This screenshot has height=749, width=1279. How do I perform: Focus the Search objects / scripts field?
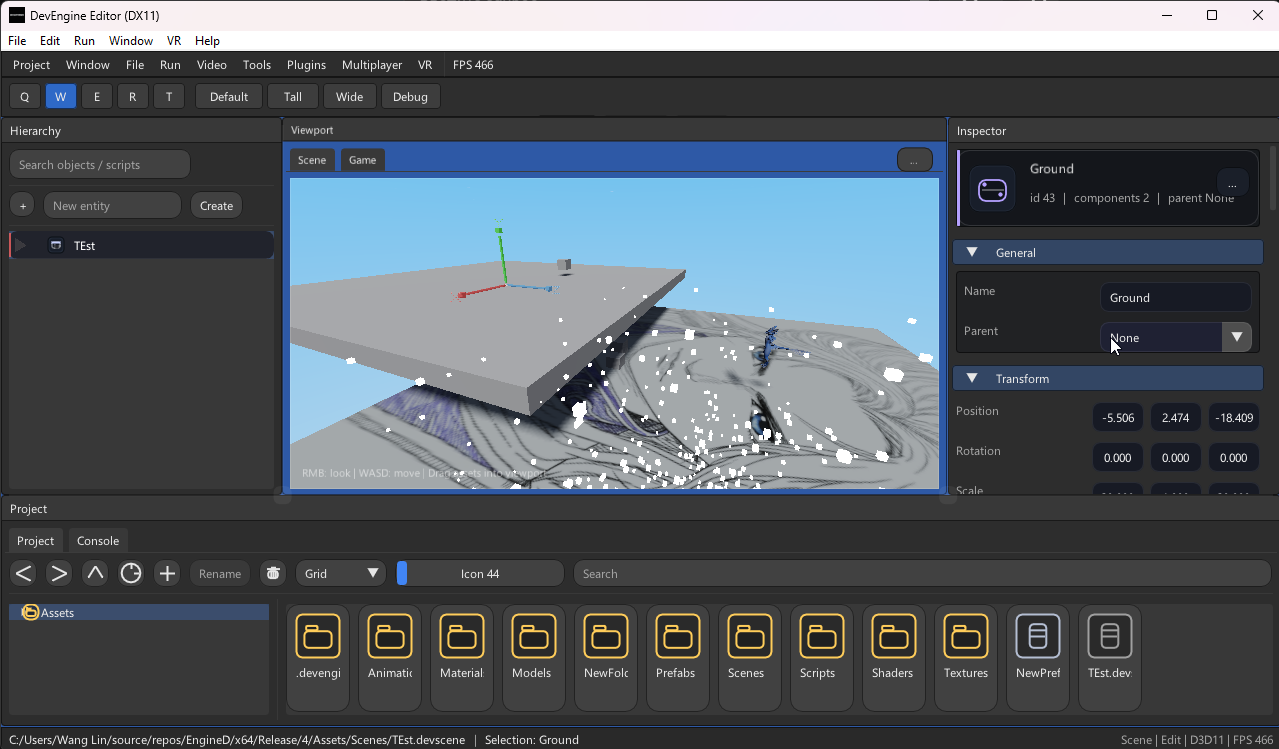click(100, 164)
